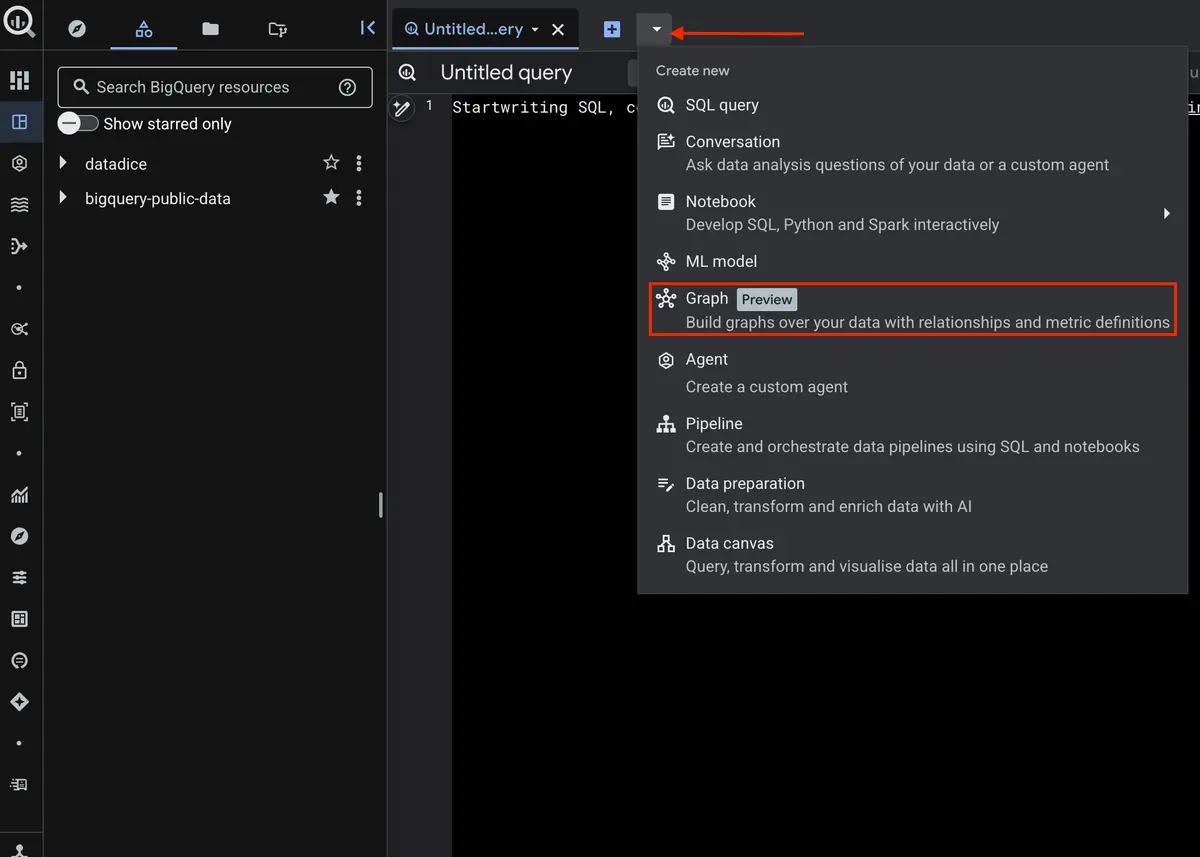This screenshot has height=857, width=1200.
Task: Open the search-arrow icon in left rail
Action: tap(19, 329)
